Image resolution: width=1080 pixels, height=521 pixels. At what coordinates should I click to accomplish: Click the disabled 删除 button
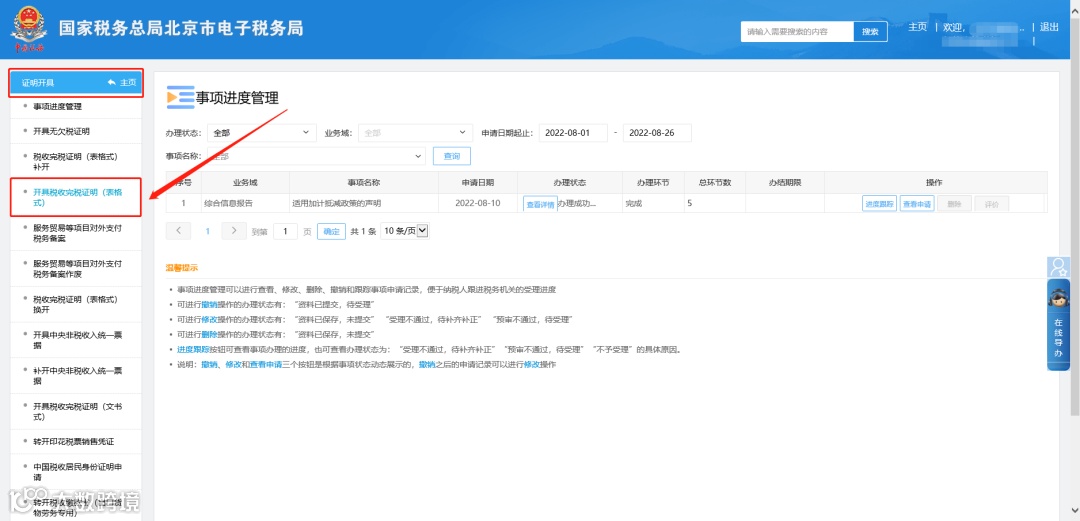coord(955,204)
